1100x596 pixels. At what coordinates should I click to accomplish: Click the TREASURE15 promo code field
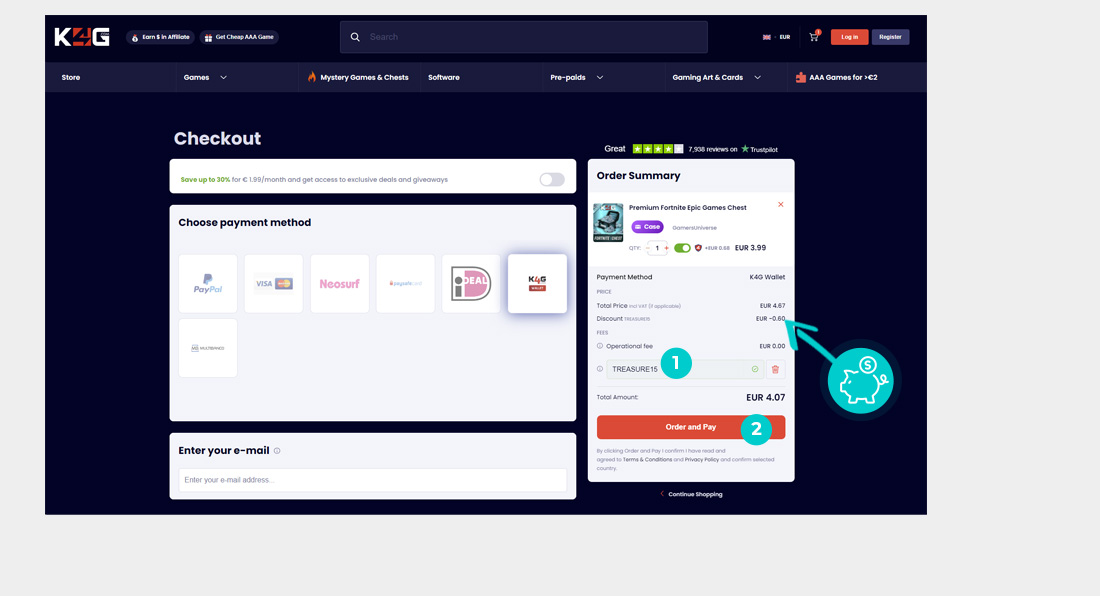tap(685, 370)
